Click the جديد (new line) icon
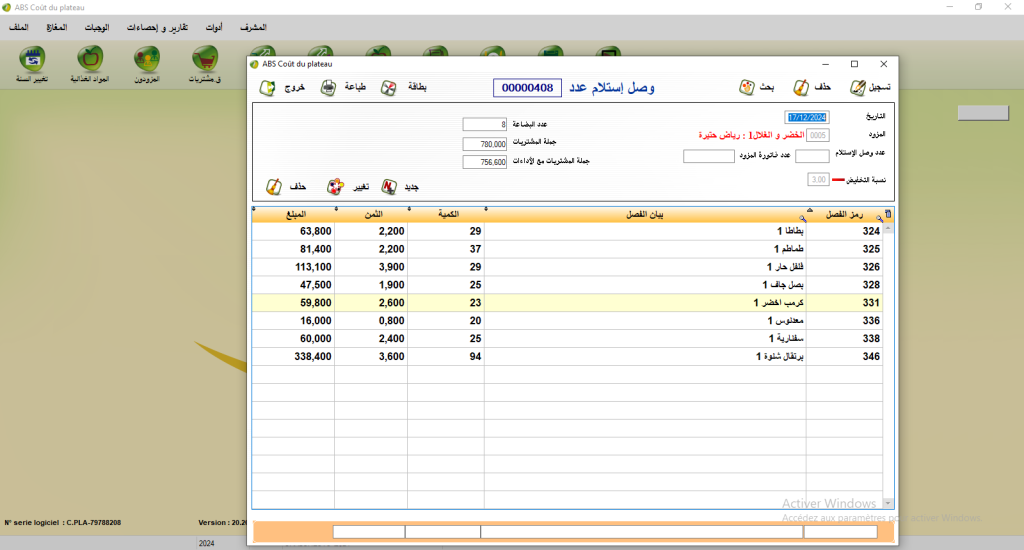 coord(389,187)
